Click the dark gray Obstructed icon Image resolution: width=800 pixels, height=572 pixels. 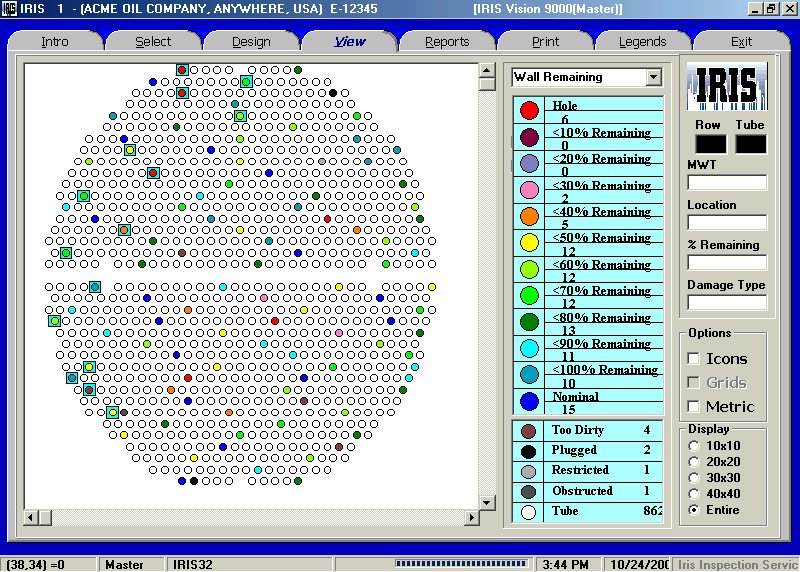pyautogui.click(x=529, y=492)
